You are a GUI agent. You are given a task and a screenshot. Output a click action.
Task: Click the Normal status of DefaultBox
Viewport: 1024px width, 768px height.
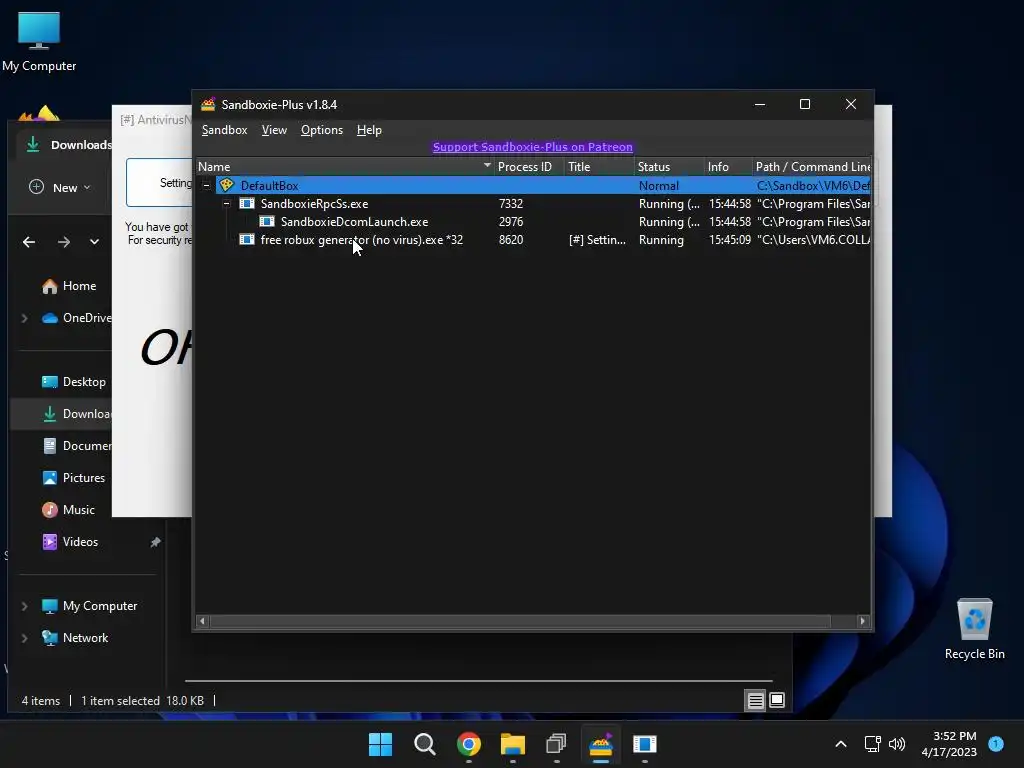659,185
